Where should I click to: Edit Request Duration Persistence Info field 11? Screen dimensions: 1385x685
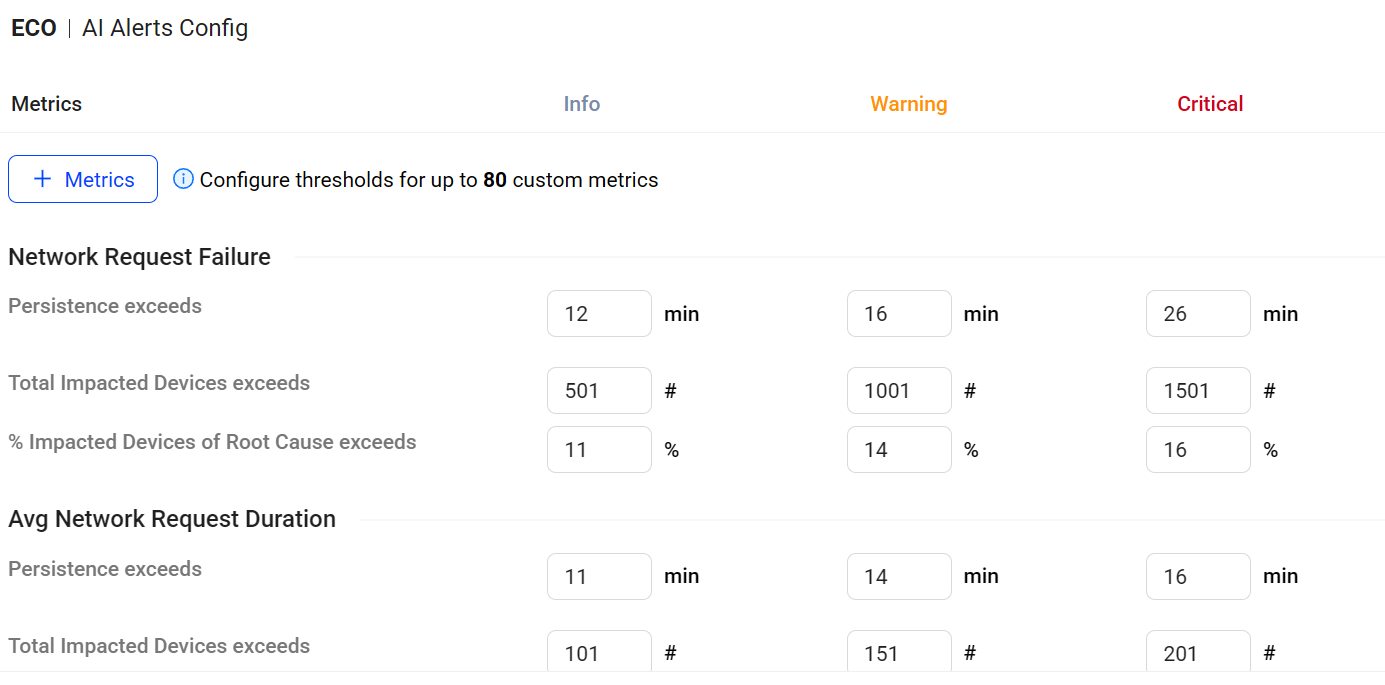(x=599, y=577)
